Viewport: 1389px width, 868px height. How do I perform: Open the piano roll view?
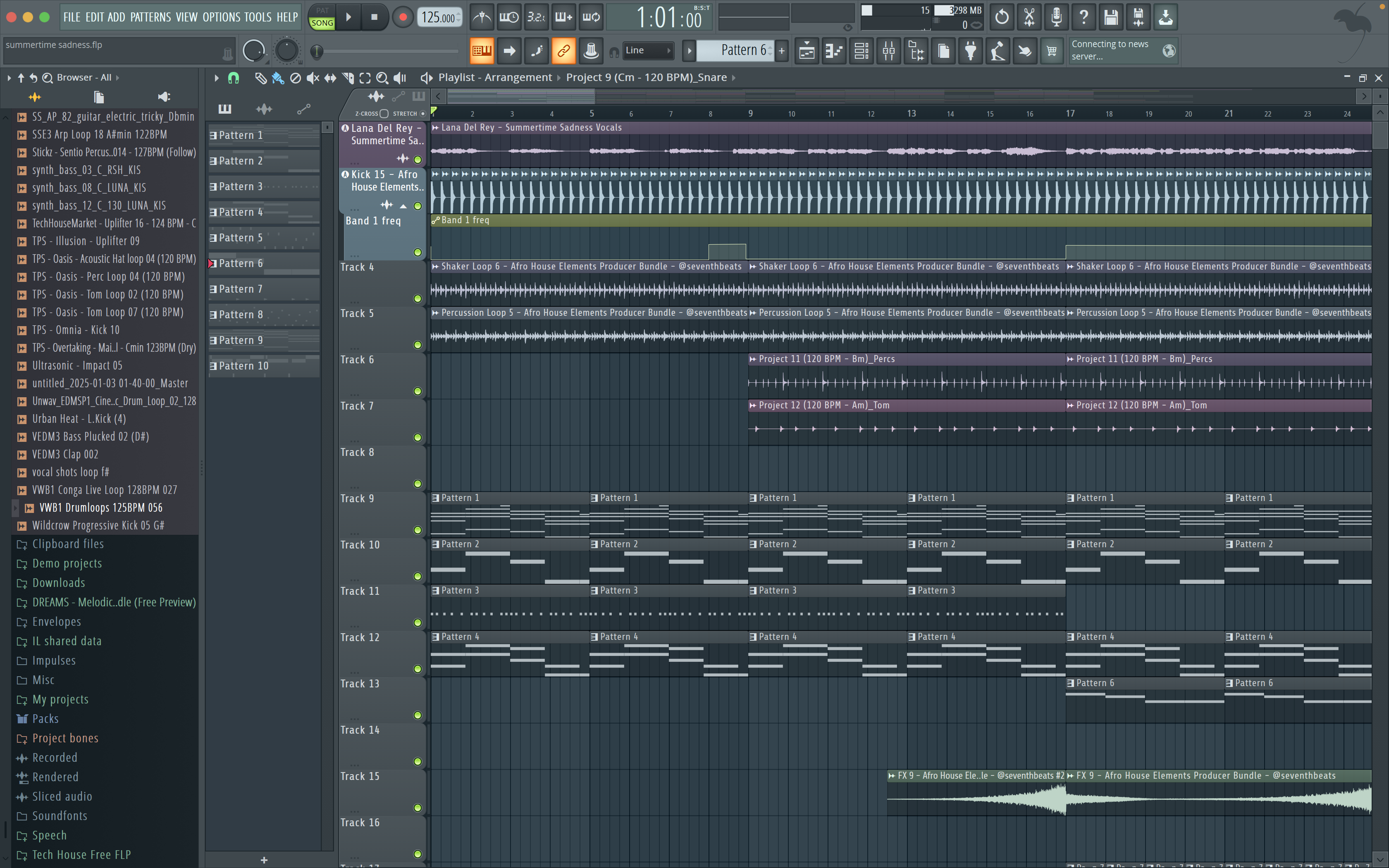pyautogui.click(x=834, y=51)
